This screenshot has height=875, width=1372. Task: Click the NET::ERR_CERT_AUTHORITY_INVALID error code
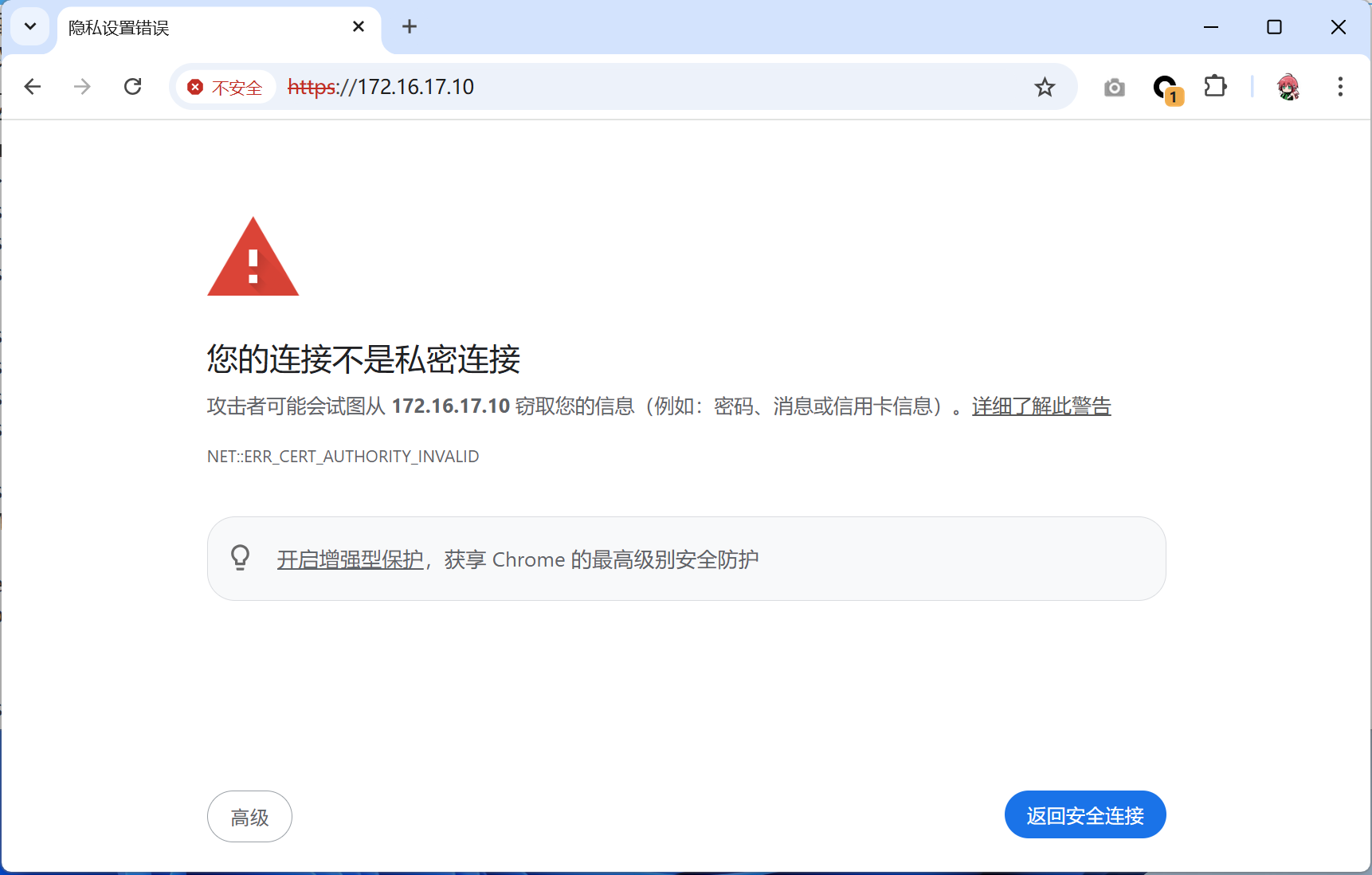click(x=343, y=457)
